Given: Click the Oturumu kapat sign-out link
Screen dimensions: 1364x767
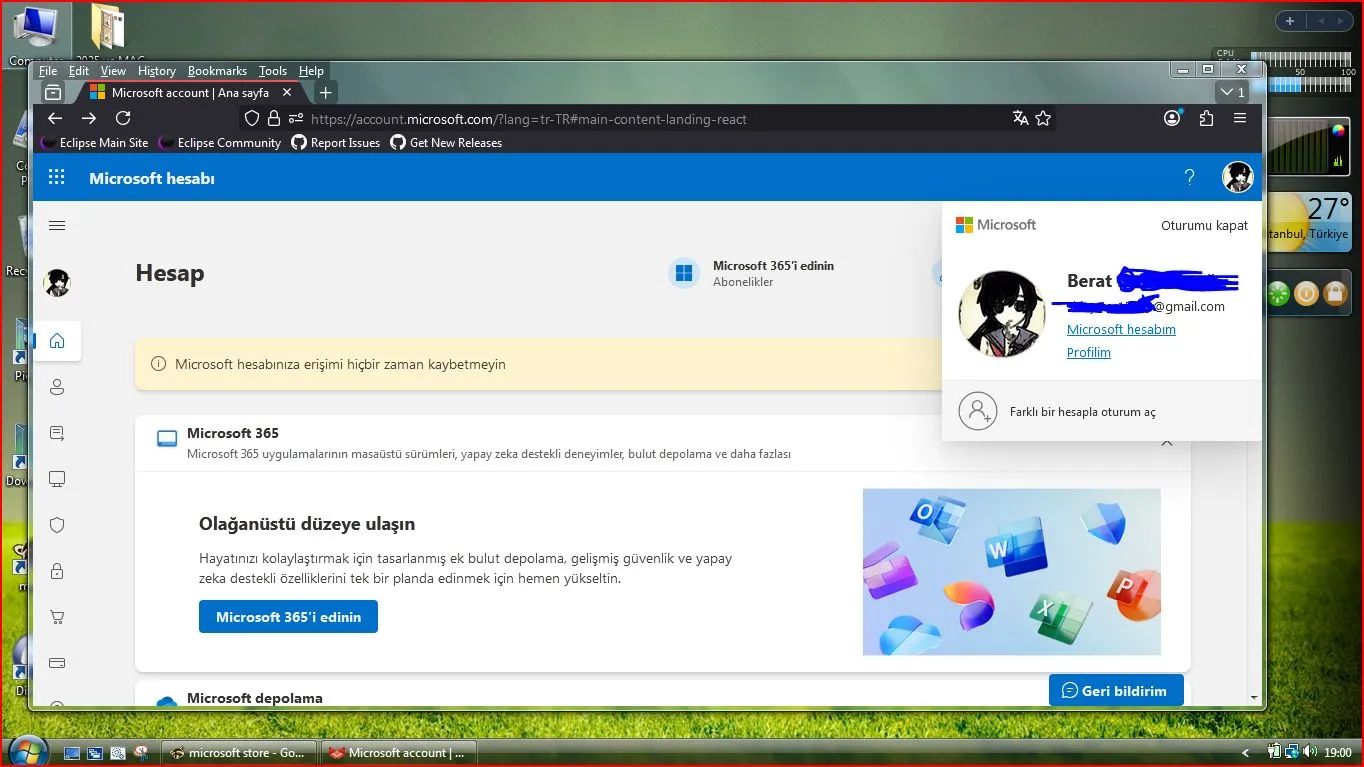Looking at the screenshot, I should coord(1204,226).
